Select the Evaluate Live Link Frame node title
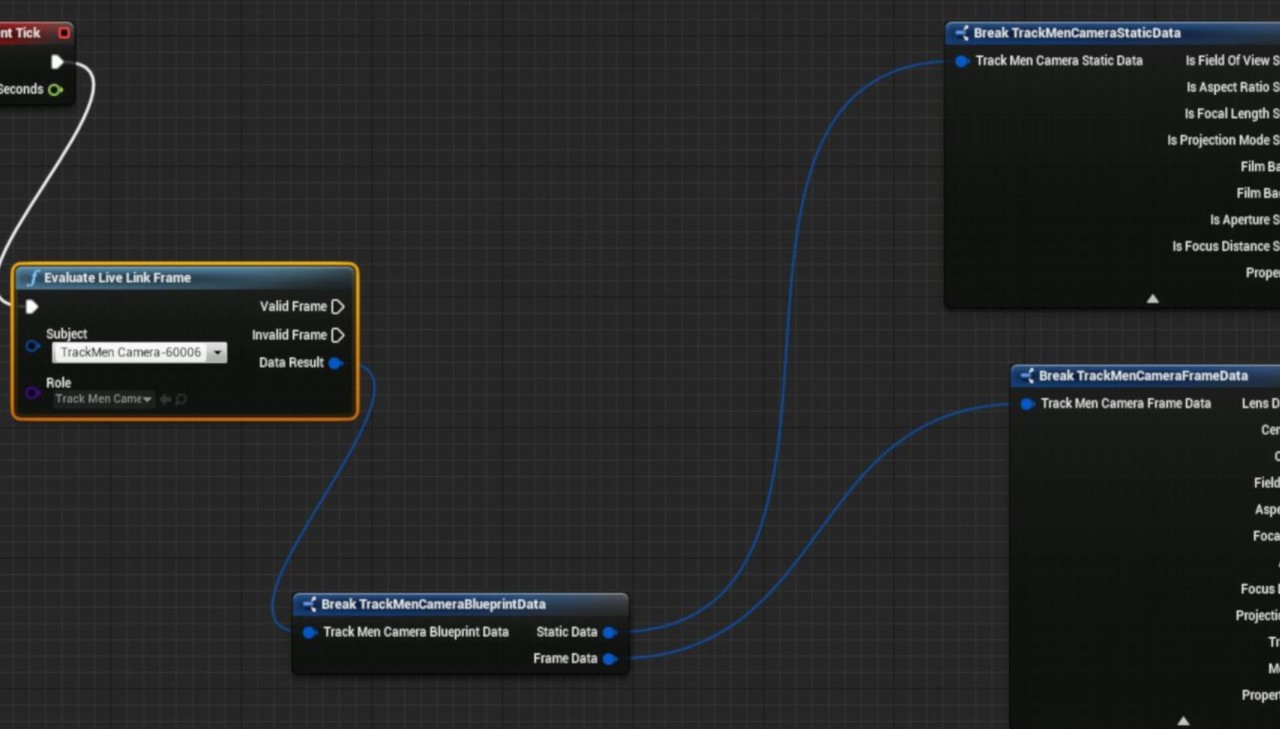Image resolution: width=1280 pixels, height=729 pixels. click(x=117, y=278)
